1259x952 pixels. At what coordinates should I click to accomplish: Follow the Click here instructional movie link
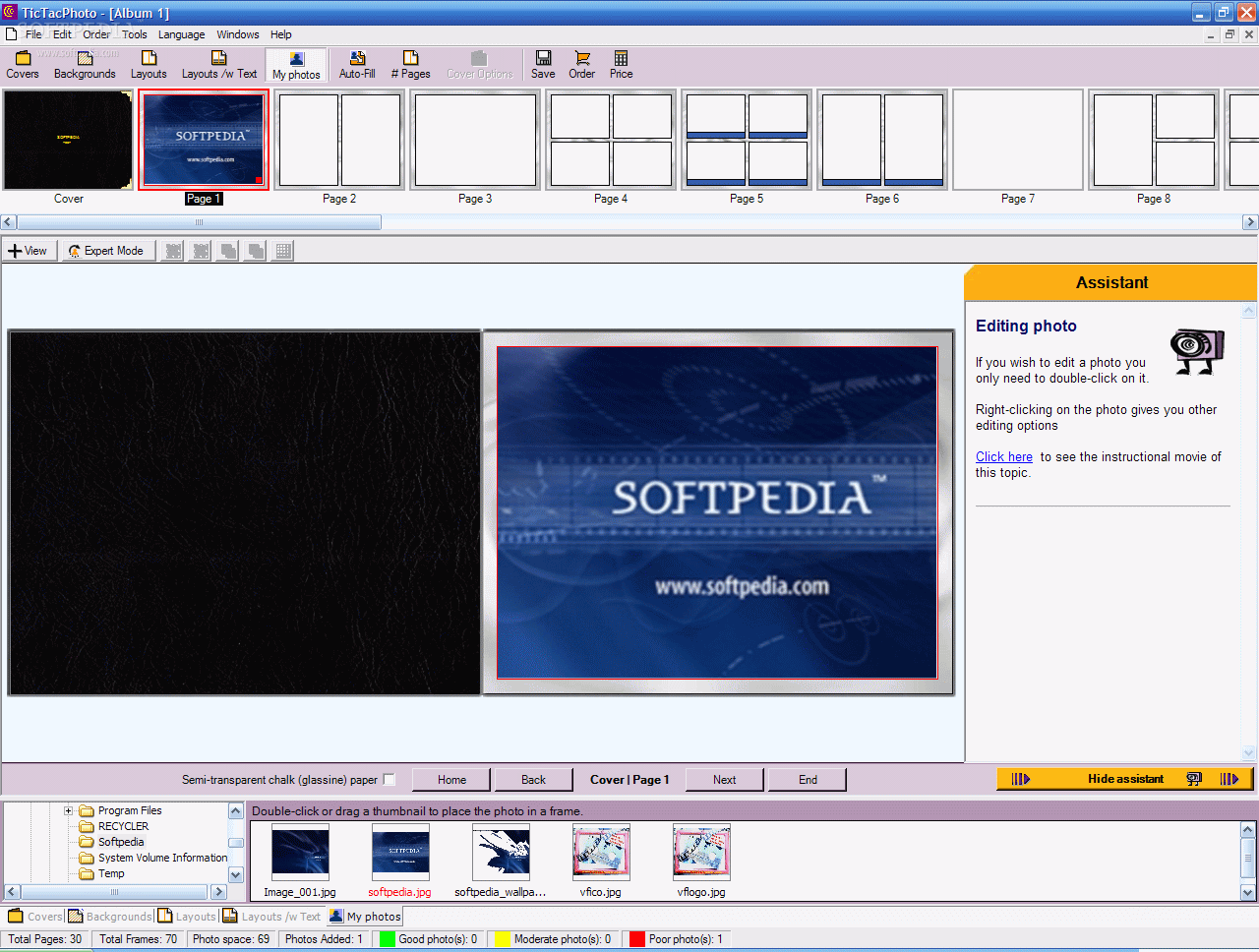point(1003,457)
